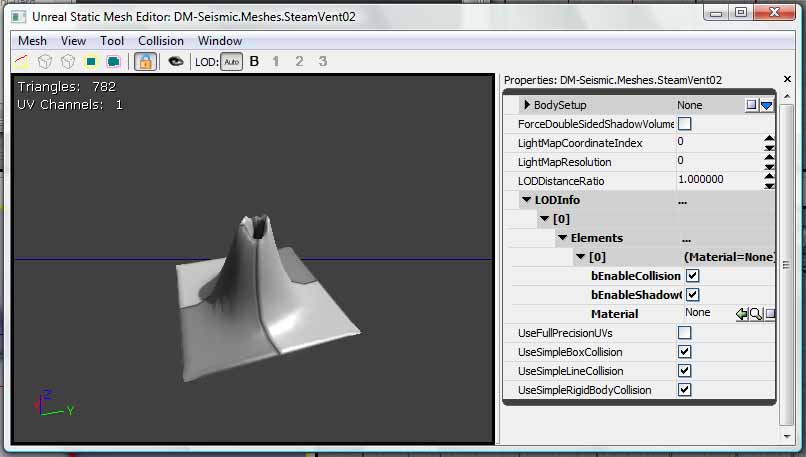Click the second wireframe cube toolbar icon
The width and height of the screenshot is (806, 457).
(67, 61)
